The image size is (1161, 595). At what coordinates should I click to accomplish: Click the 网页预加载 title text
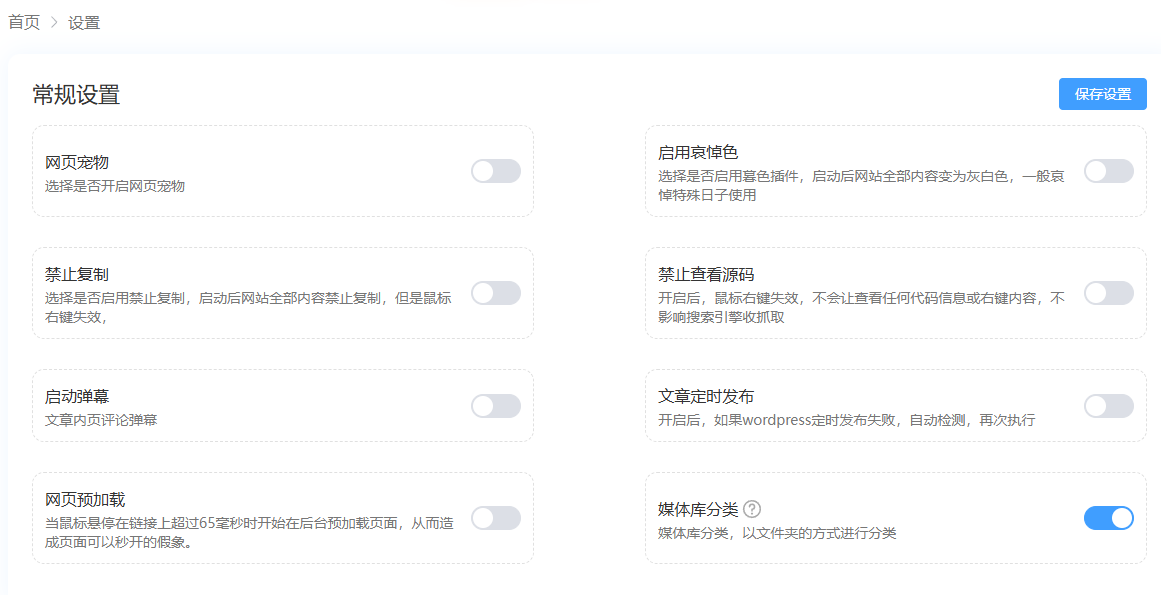(85, 500)
